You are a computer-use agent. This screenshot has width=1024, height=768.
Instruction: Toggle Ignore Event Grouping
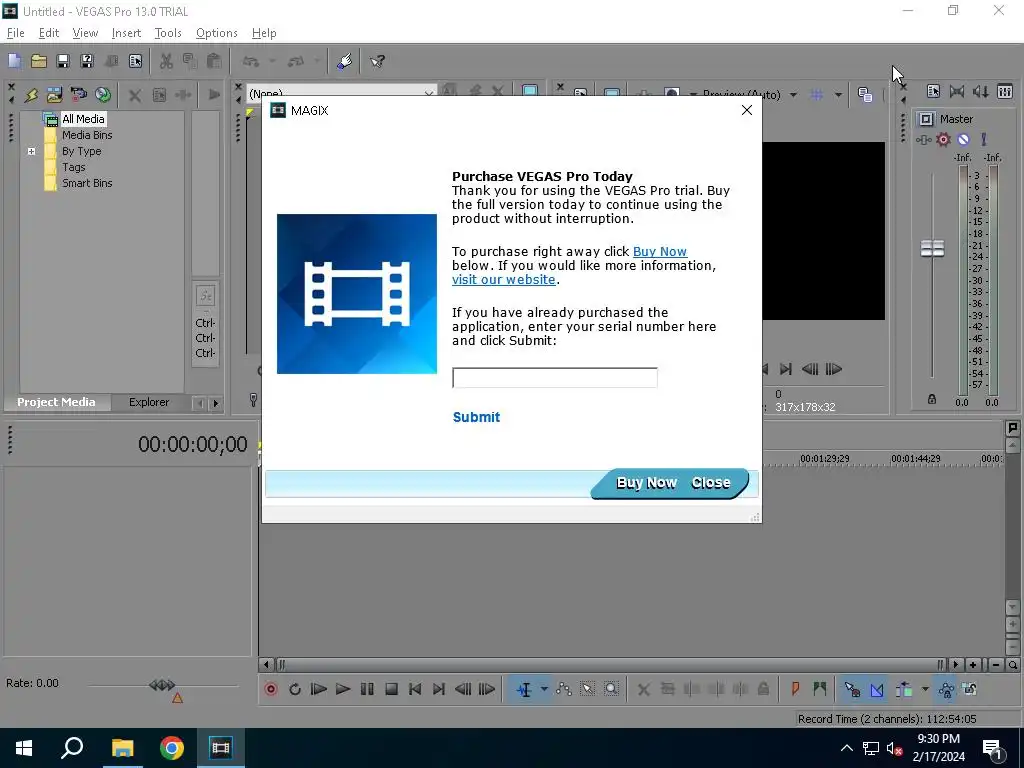click(970, 689)
